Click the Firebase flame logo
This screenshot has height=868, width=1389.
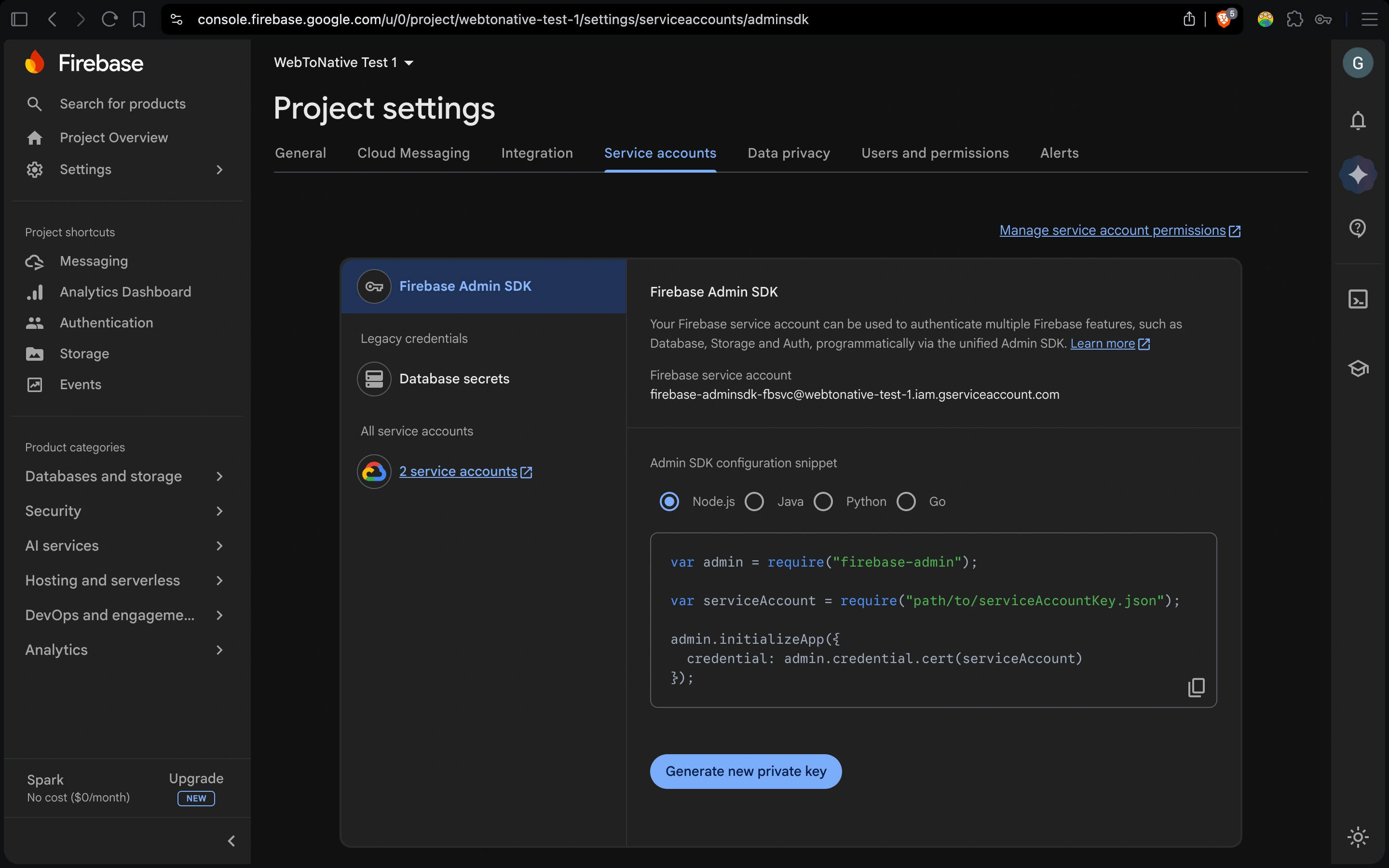[35, 63]
